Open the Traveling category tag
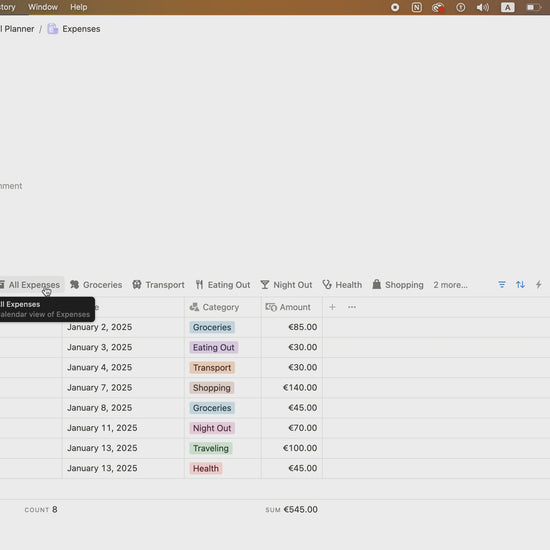The height and width of the screenshot is (550, 550). tap(211, 448)
